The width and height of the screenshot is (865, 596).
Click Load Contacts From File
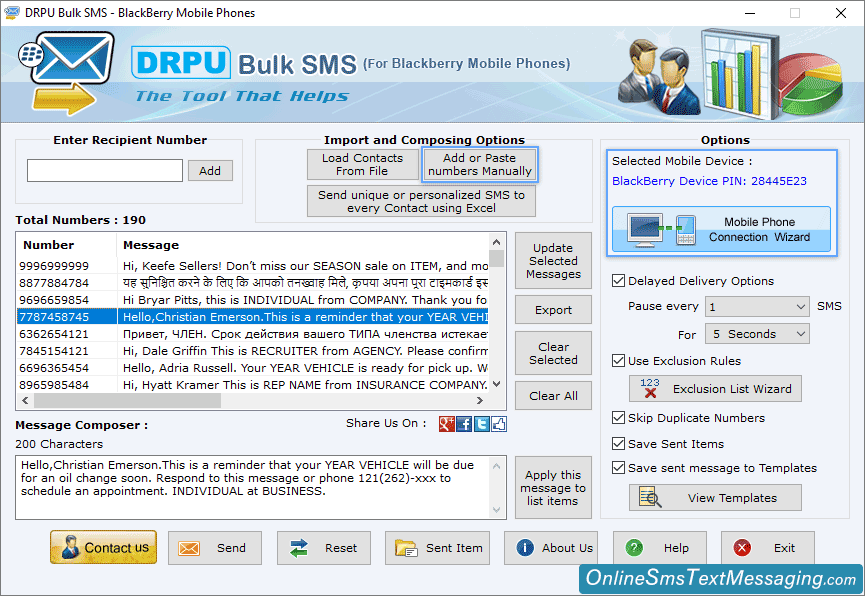[x=362, y=164]
